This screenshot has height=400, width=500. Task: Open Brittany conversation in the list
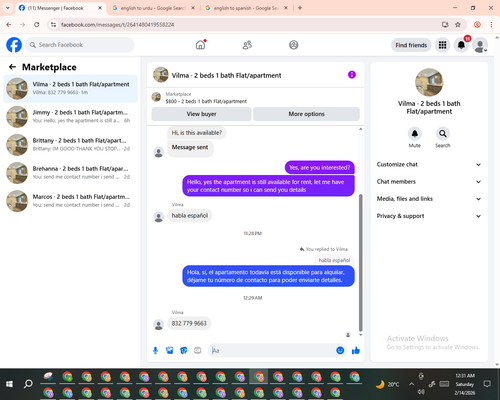pyautogui.click(x=70, y=145)
